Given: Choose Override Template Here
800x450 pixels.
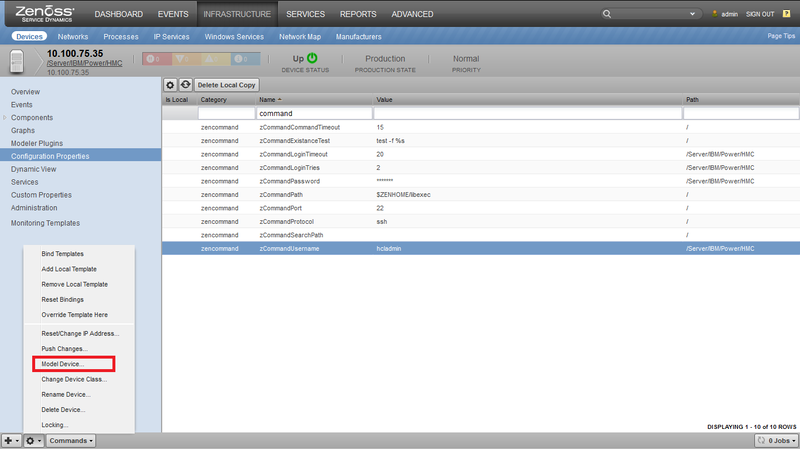Looking at the screenshot, I should tap(74, 315).
